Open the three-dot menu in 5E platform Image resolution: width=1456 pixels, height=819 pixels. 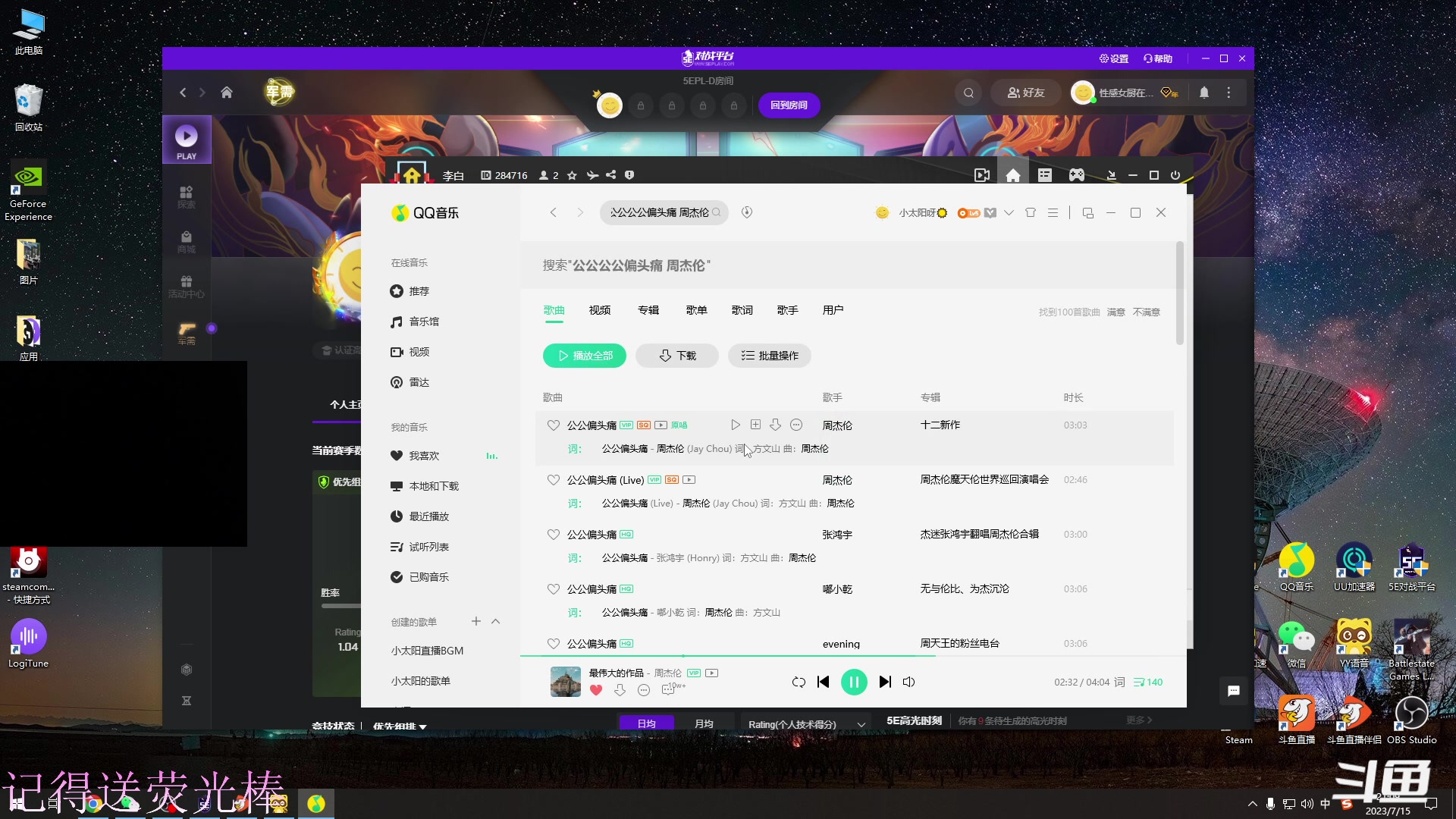tap(1229, 93)
